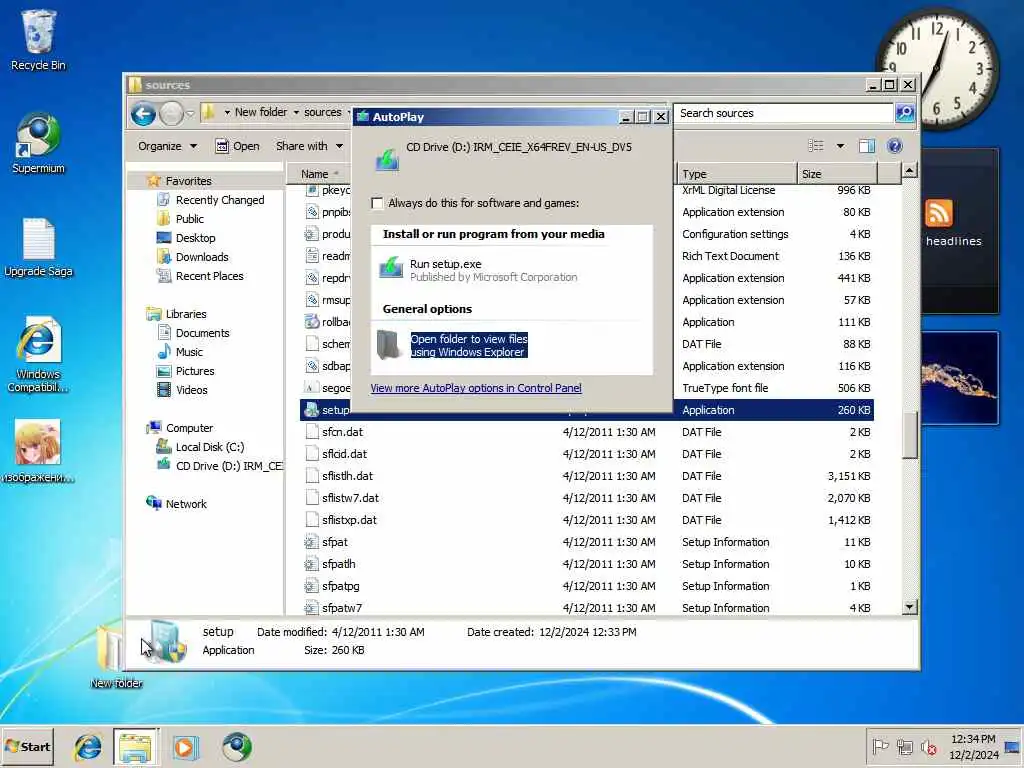Select Videos library
This screenshot has height=768, width=1024.
coord(182,390)
